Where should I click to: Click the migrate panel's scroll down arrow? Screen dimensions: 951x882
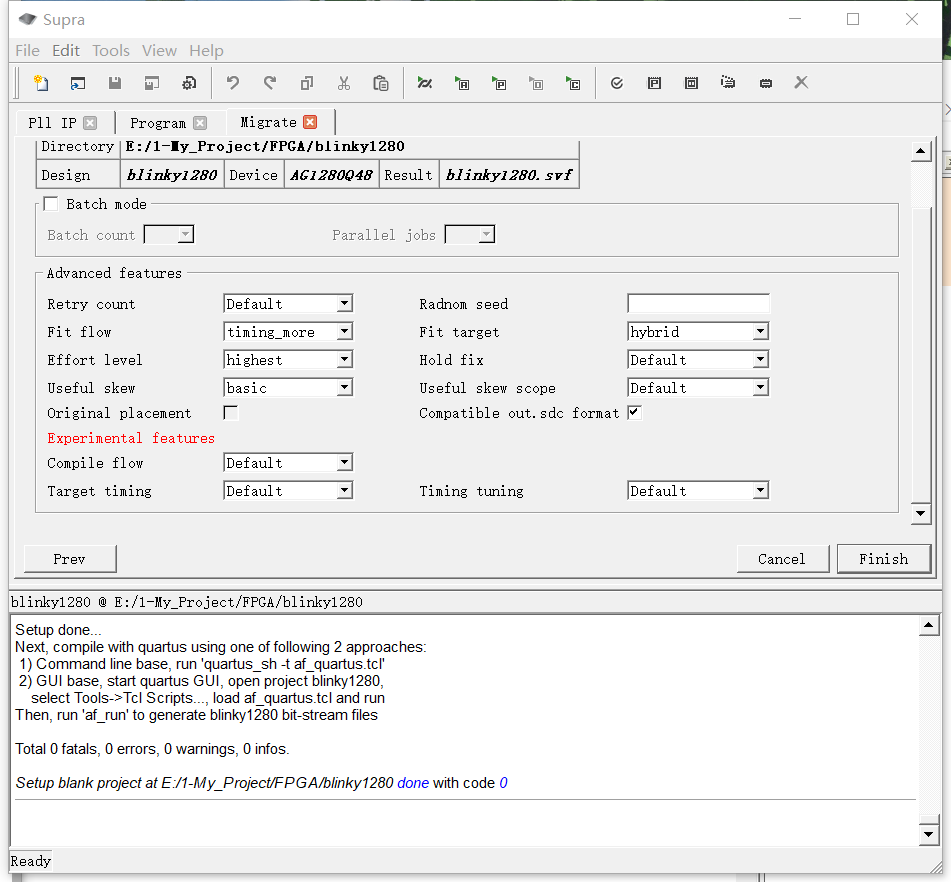pos(921,513)
